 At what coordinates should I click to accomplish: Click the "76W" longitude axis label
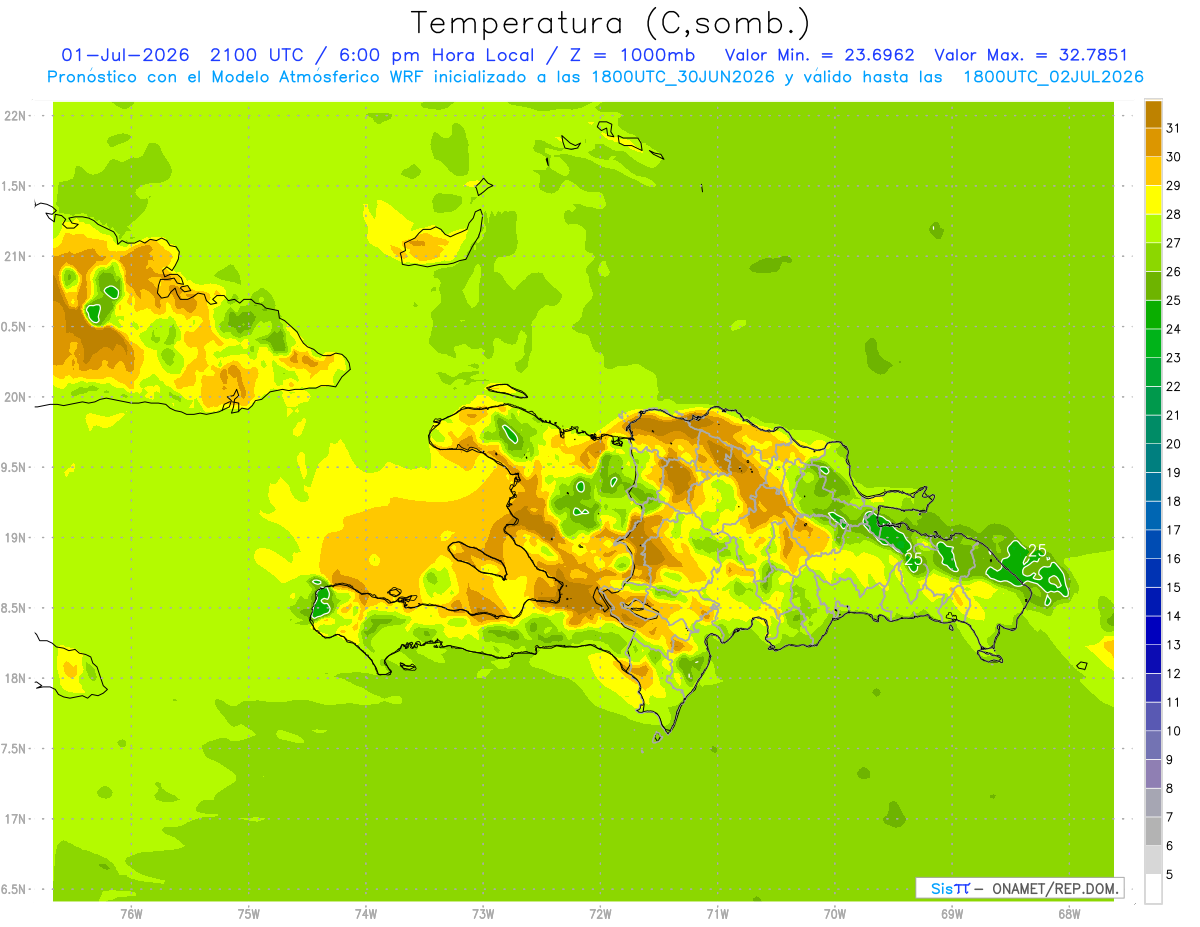[x=131, y=914]
